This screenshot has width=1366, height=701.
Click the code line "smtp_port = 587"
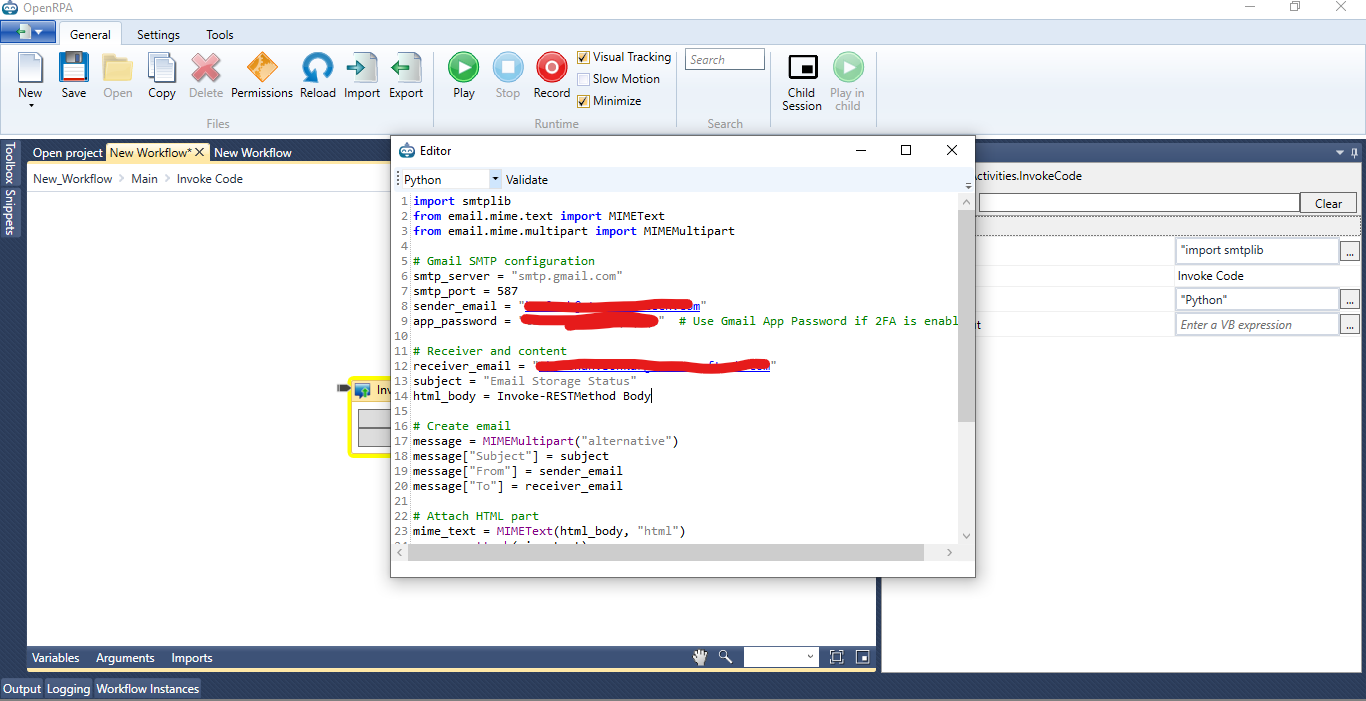[x=465, y=291]
